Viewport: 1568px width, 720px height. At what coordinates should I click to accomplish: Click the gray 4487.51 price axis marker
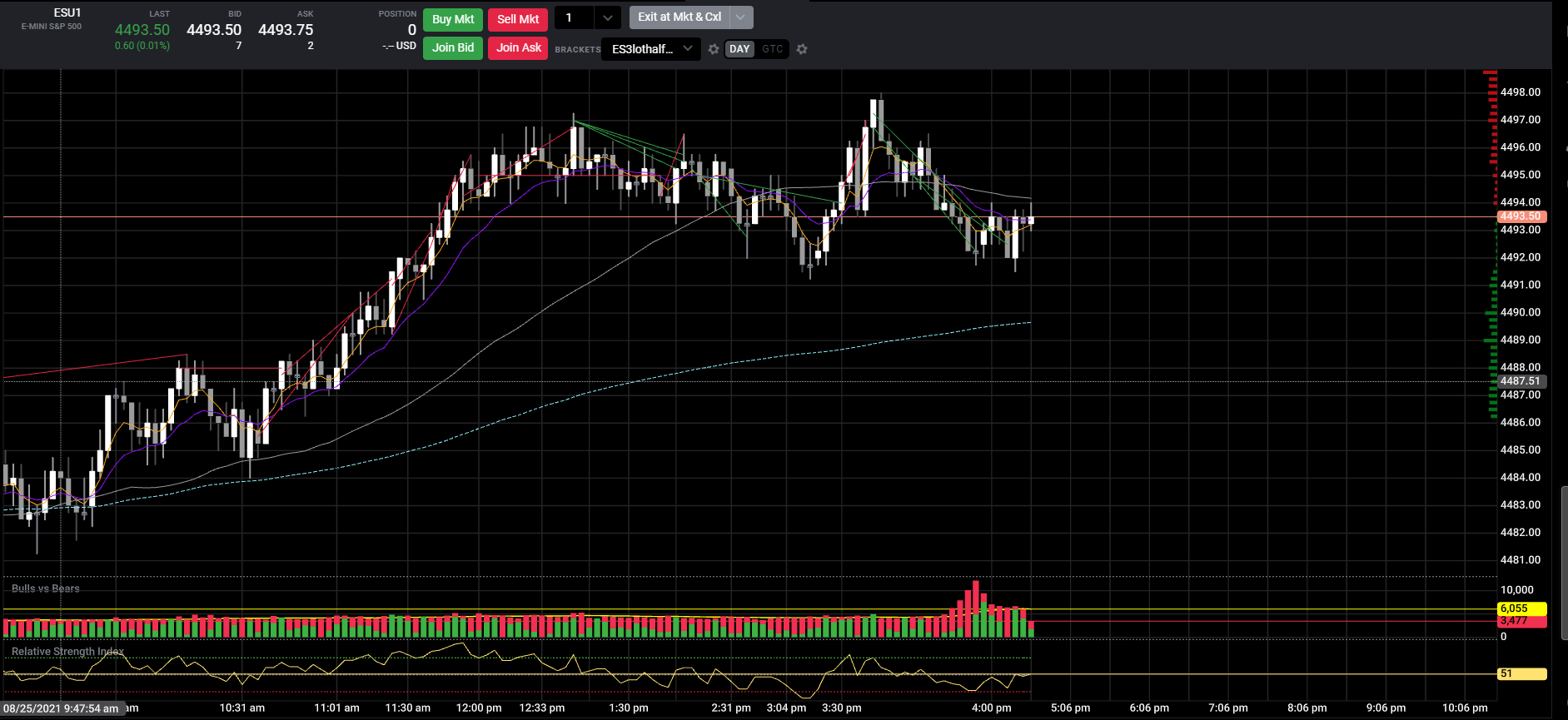pos(1522,381)
